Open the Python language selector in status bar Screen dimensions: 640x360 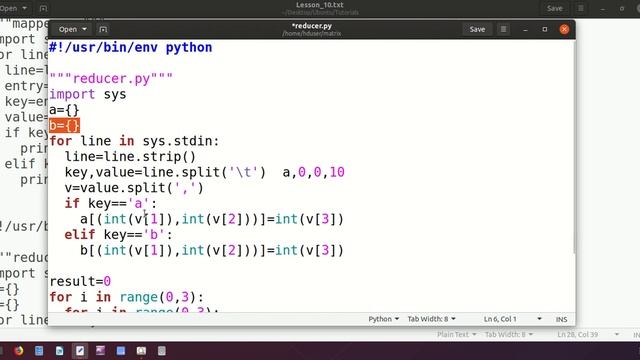coord(384,319)
